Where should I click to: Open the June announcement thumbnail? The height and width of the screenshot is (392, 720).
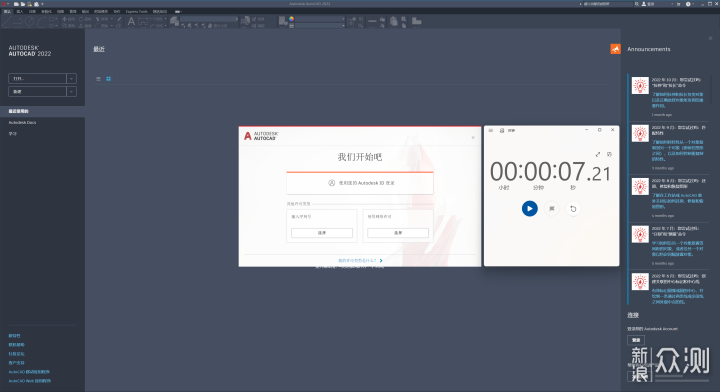pyautogui.click(x=640, y=282)
